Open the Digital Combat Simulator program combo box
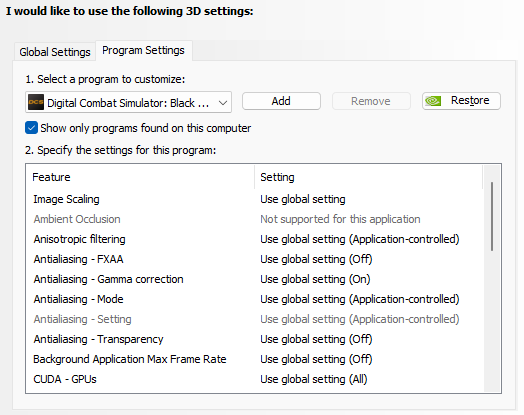The image size is (524, 415). click(128, 102)
